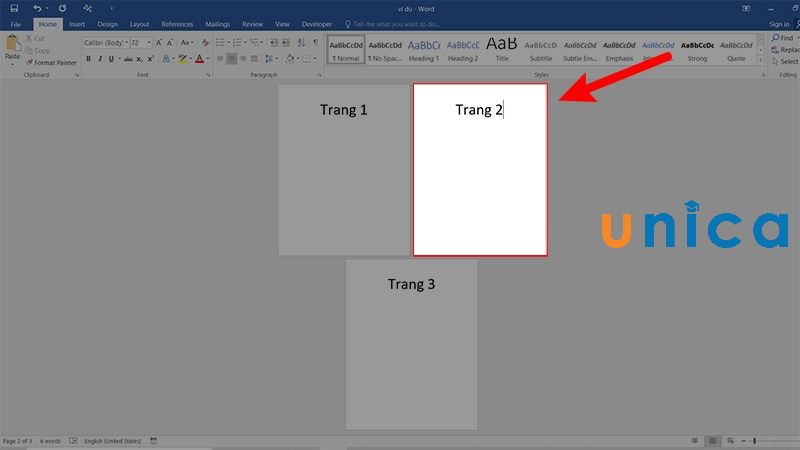800x450 pixels.
Task: Switch to the Layout tab
Action: tap(139, 24)
